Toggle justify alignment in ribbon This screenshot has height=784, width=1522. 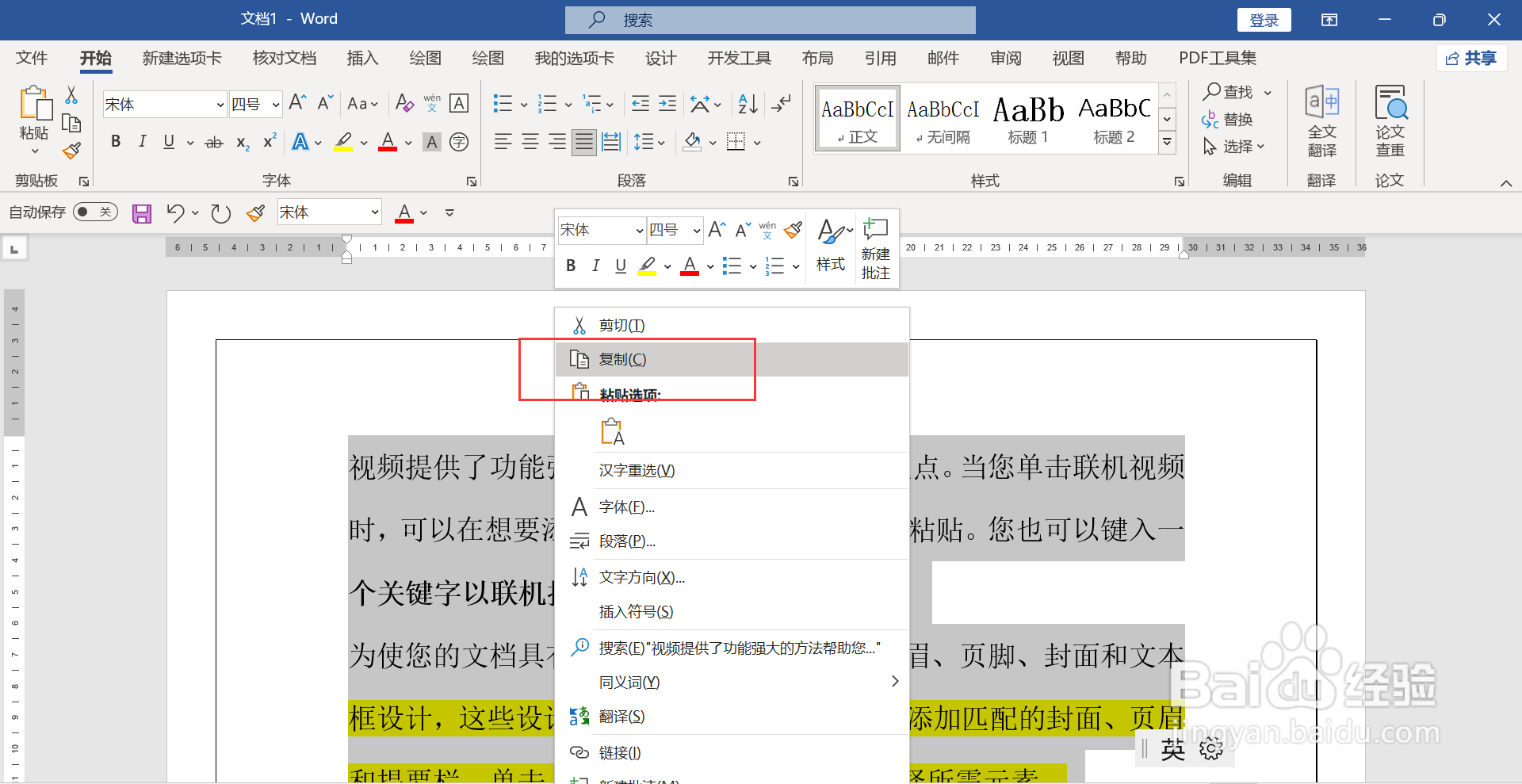[x=584, y=142]
